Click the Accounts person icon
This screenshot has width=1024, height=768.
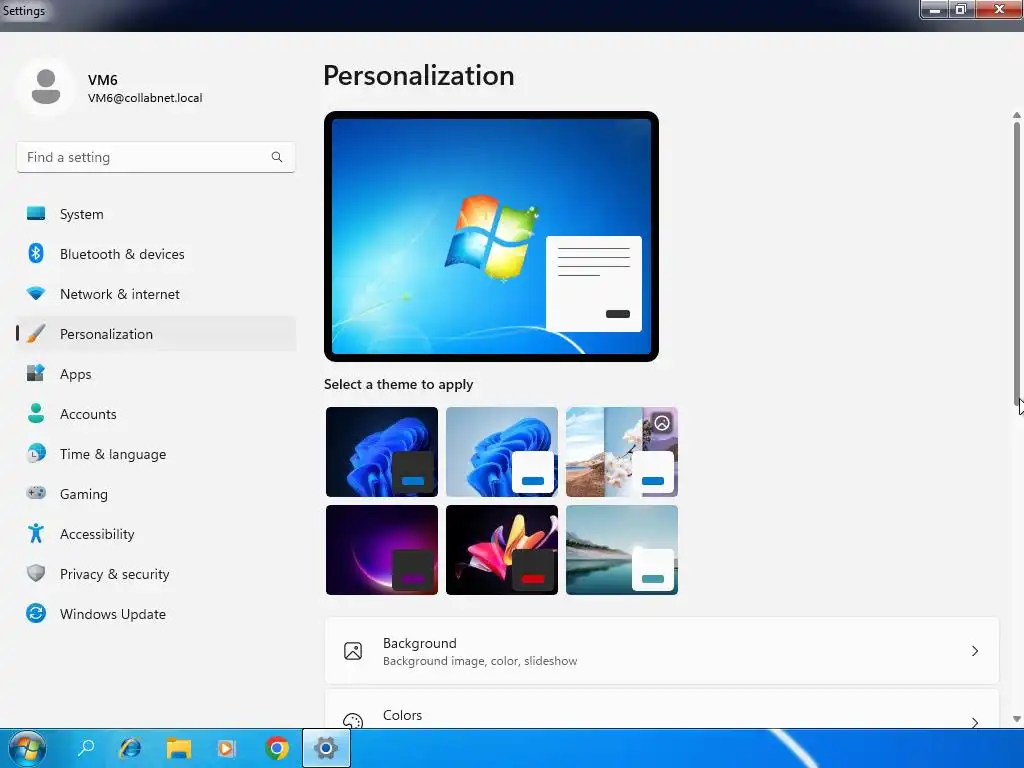pyautogui.click(x=36, y=413)
